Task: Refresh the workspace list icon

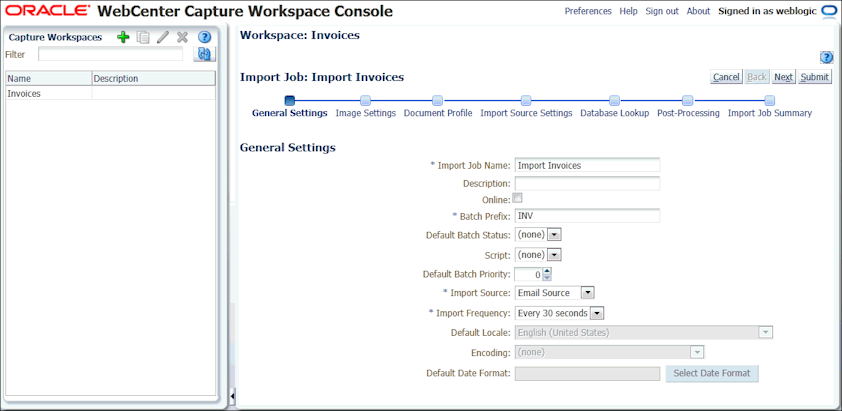Action: point(205,54)
